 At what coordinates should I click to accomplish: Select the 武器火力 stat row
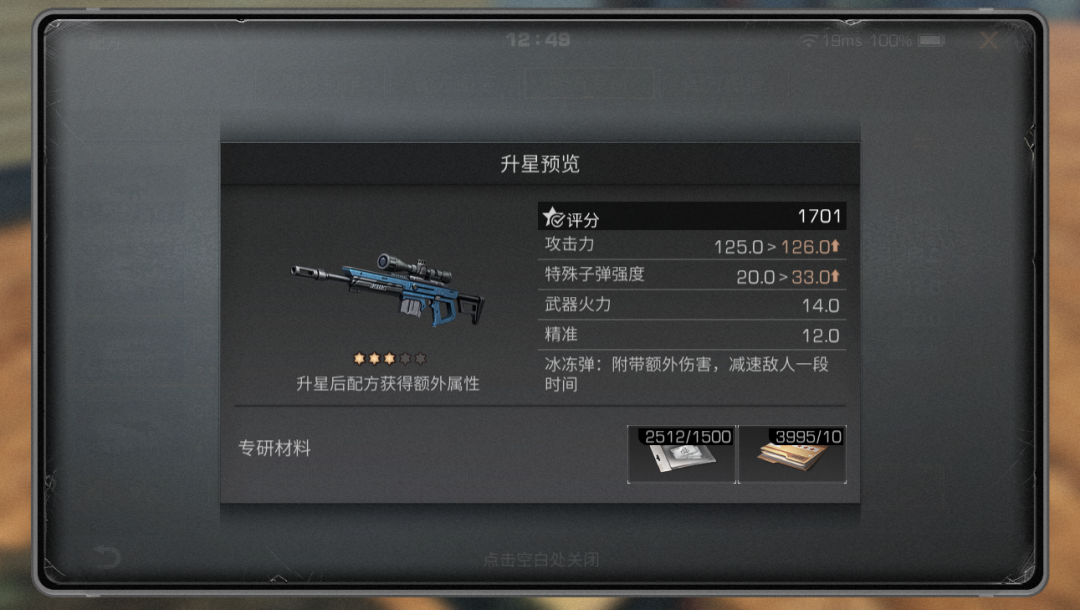pos(692,305)
